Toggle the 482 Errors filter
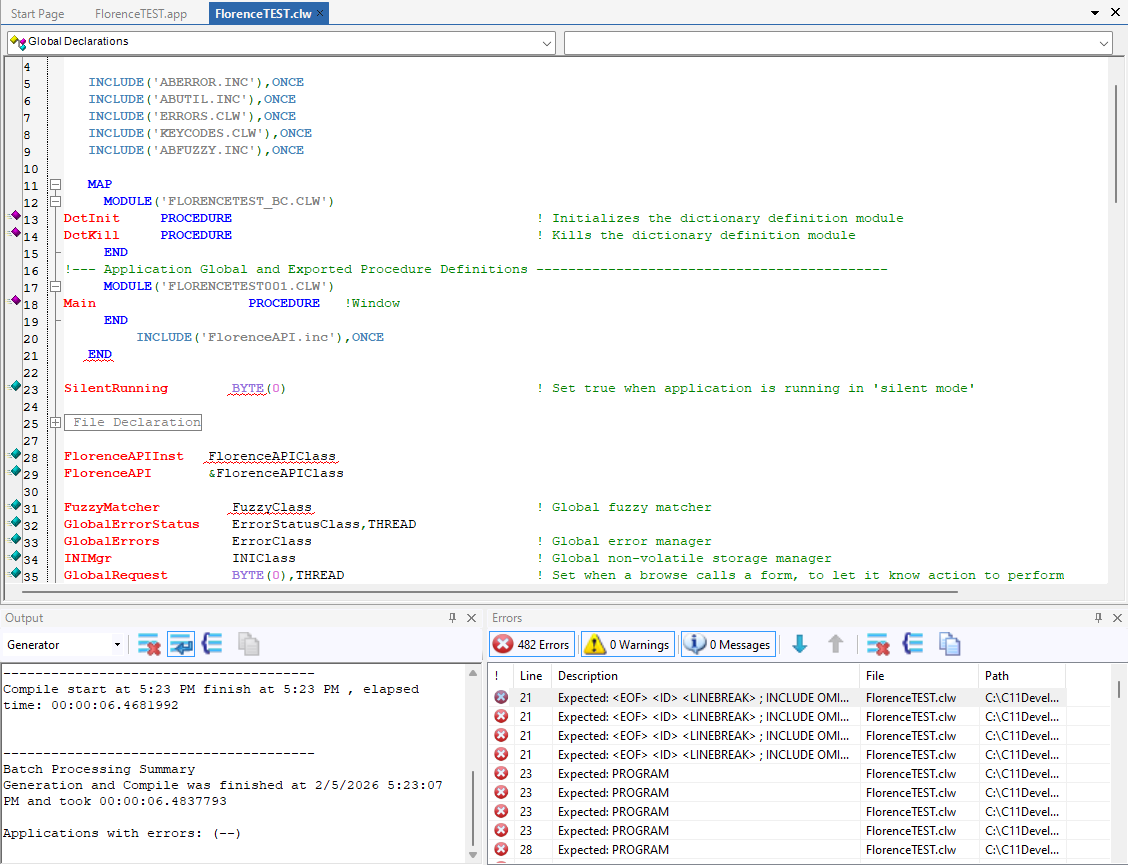This screenshot has height=865, width=1128. coord(532,645)
